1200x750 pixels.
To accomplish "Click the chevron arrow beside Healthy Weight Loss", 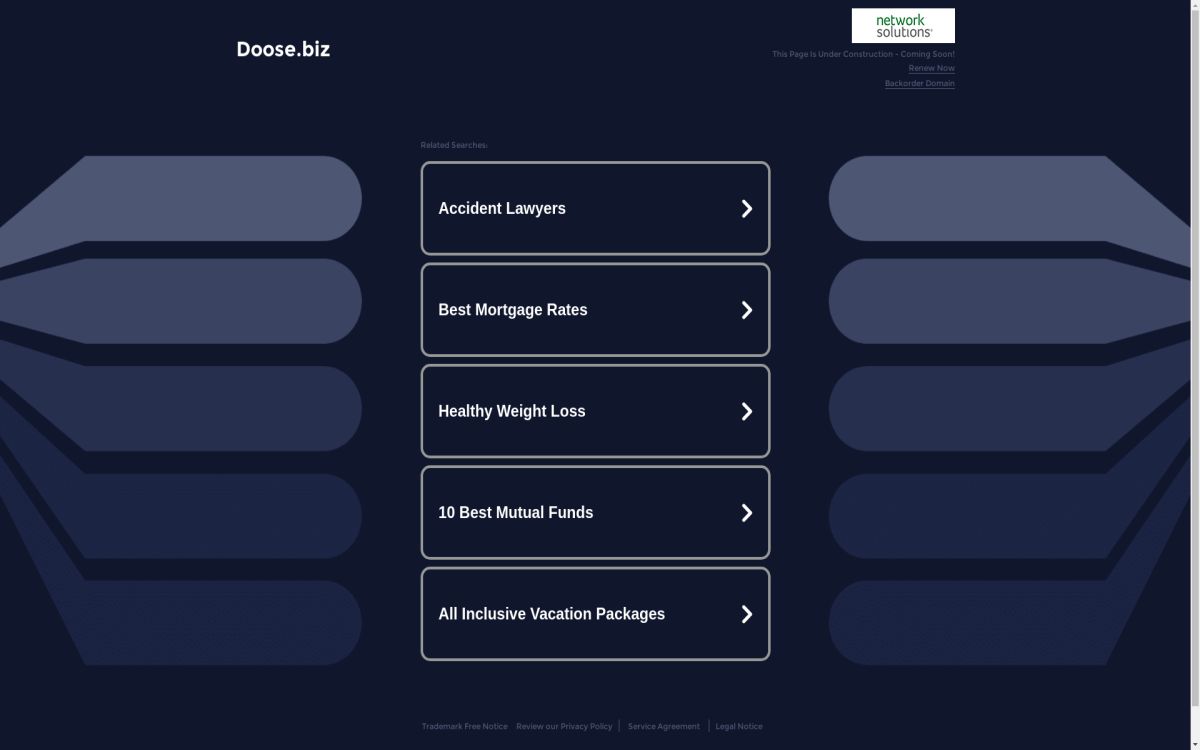I will coord(746,411).
